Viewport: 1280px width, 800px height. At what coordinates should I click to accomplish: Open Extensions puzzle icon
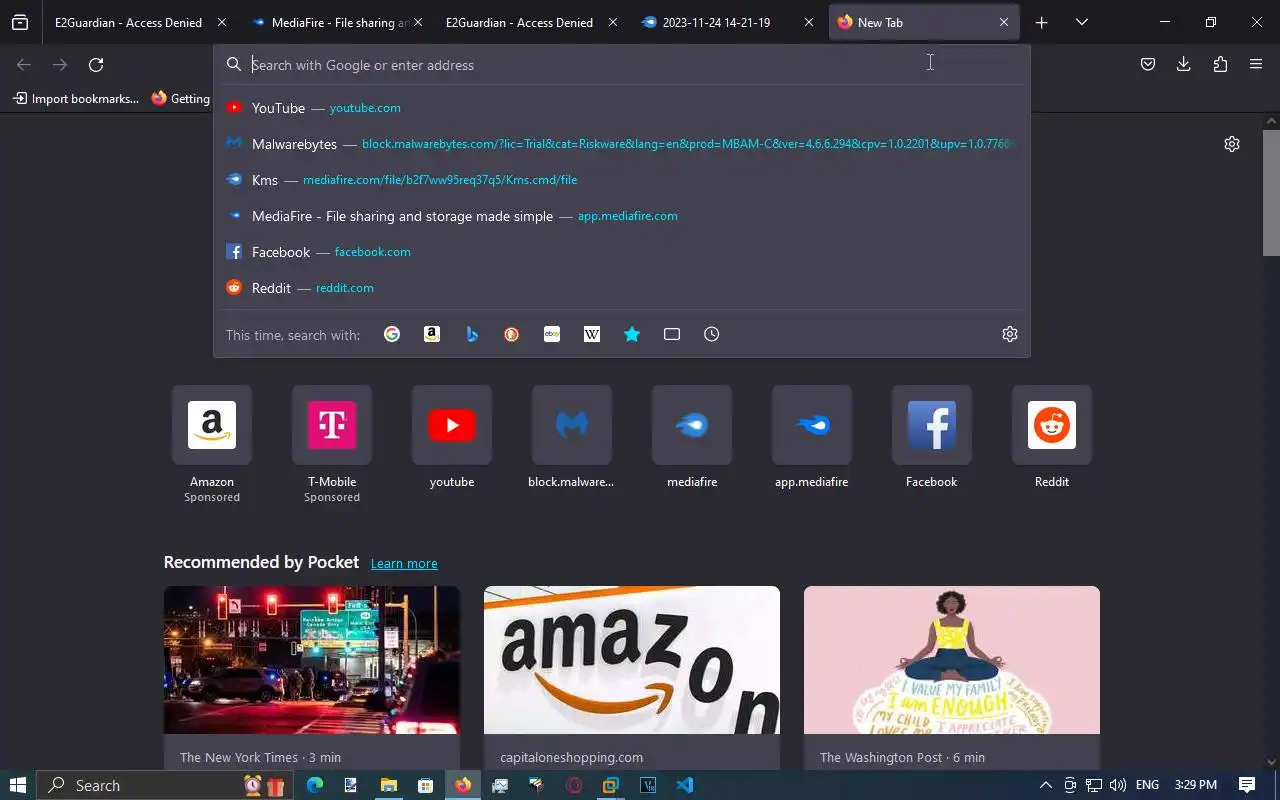(x=1220, y=65)
